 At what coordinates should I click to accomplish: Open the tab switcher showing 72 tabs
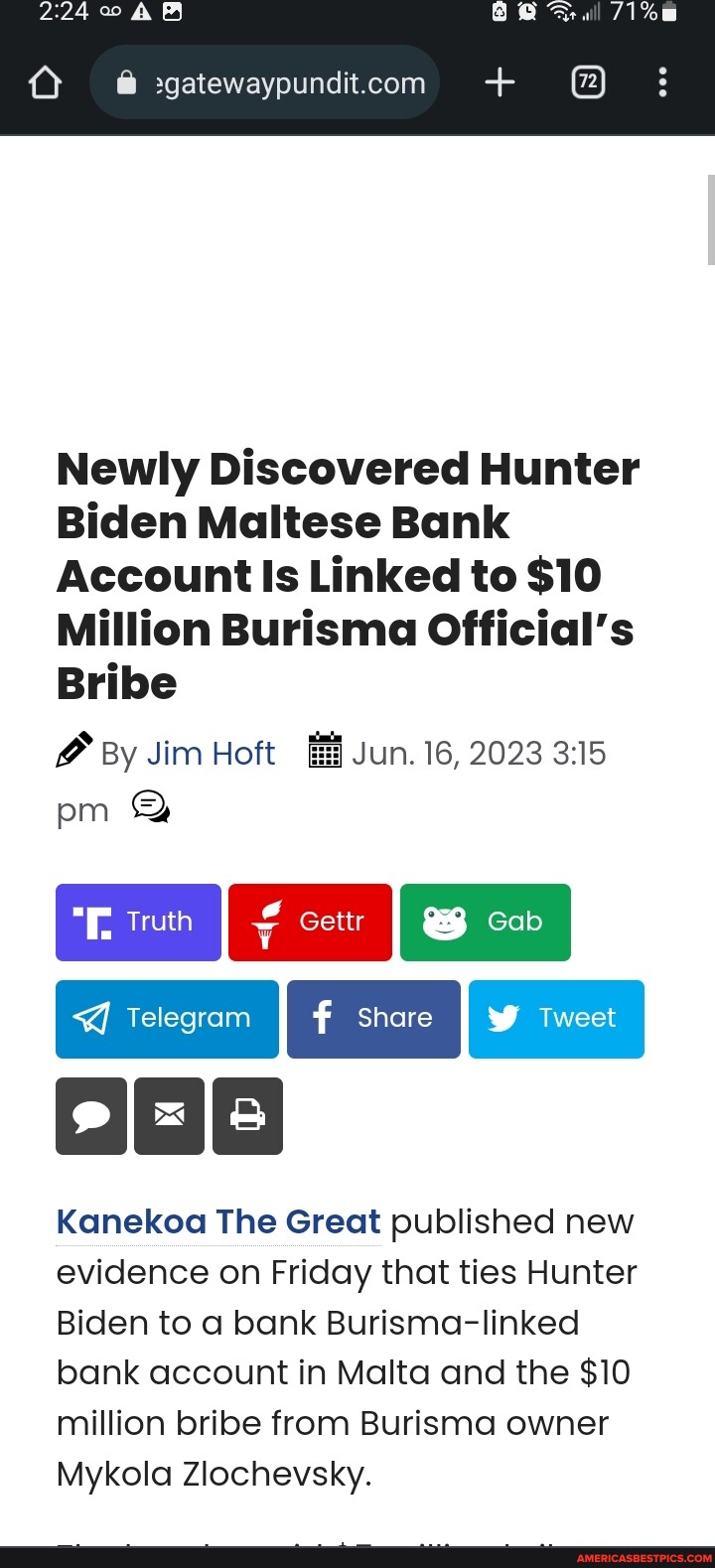[588, 82]
